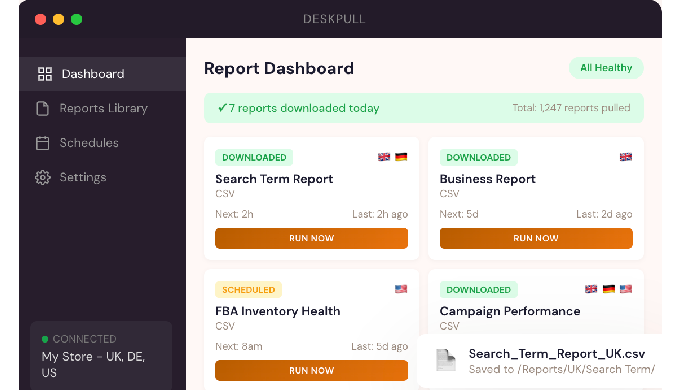The width and height of the screenshot is (680, 390).
Task: Click the green connected status dot
Action: 45,339
